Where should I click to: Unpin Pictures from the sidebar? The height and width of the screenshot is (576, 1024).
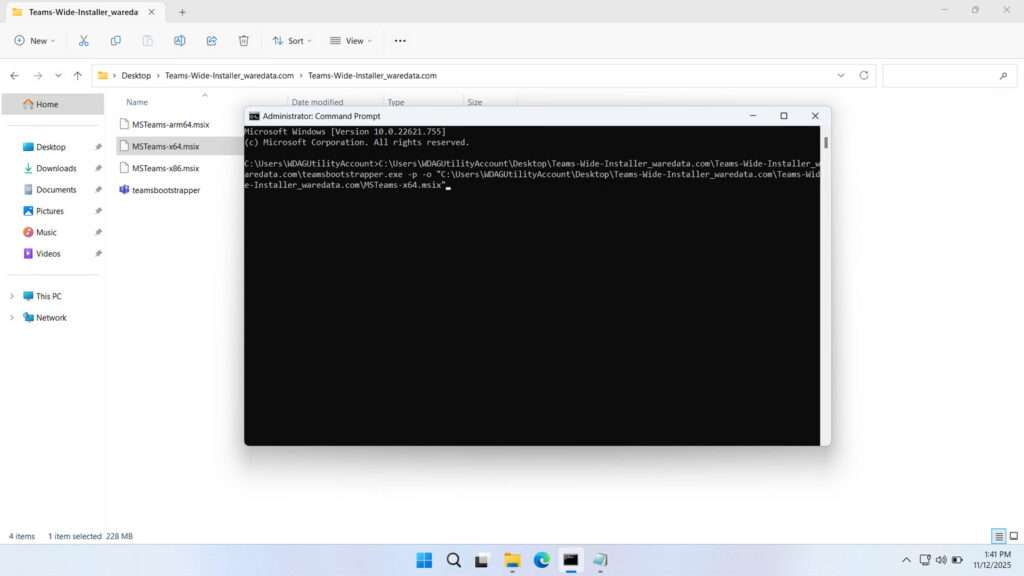pos(97,210)
